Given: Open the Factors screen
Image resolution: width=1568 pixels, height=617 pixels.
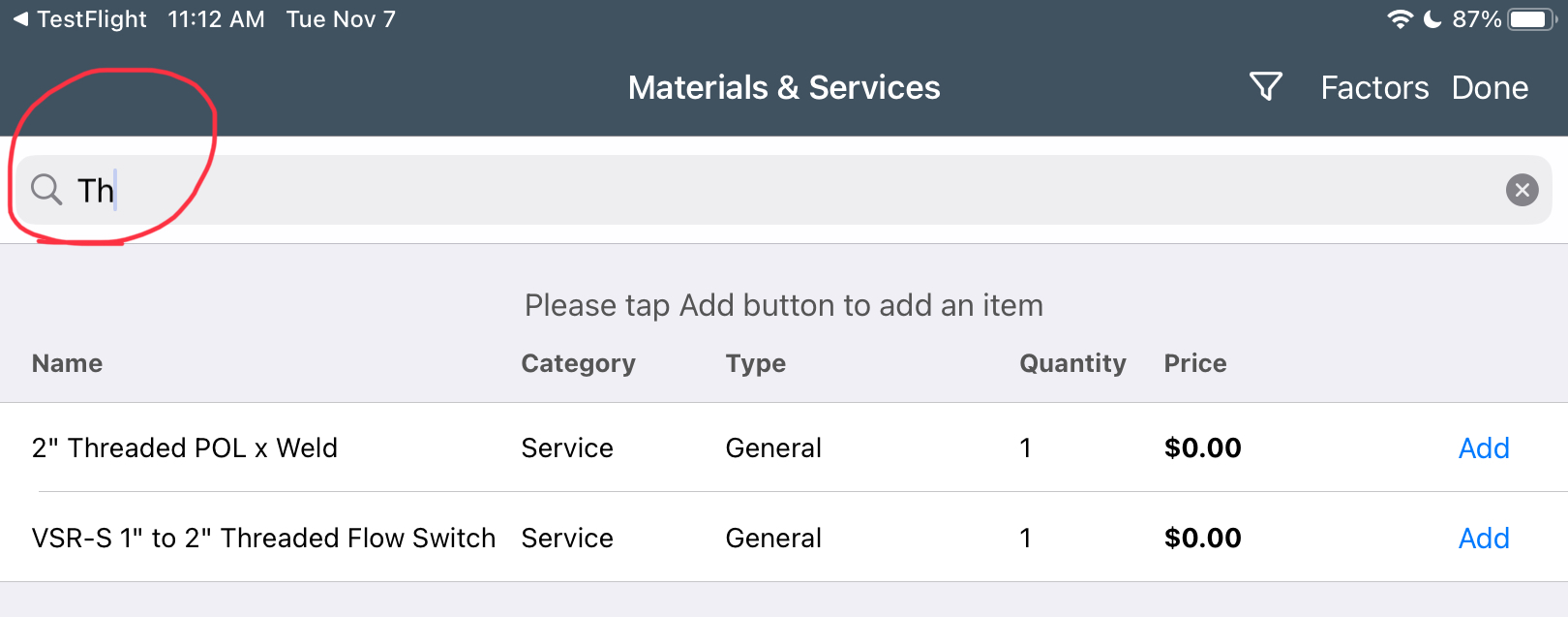Looking at the screenshot, I should (x=1374, y=88).
